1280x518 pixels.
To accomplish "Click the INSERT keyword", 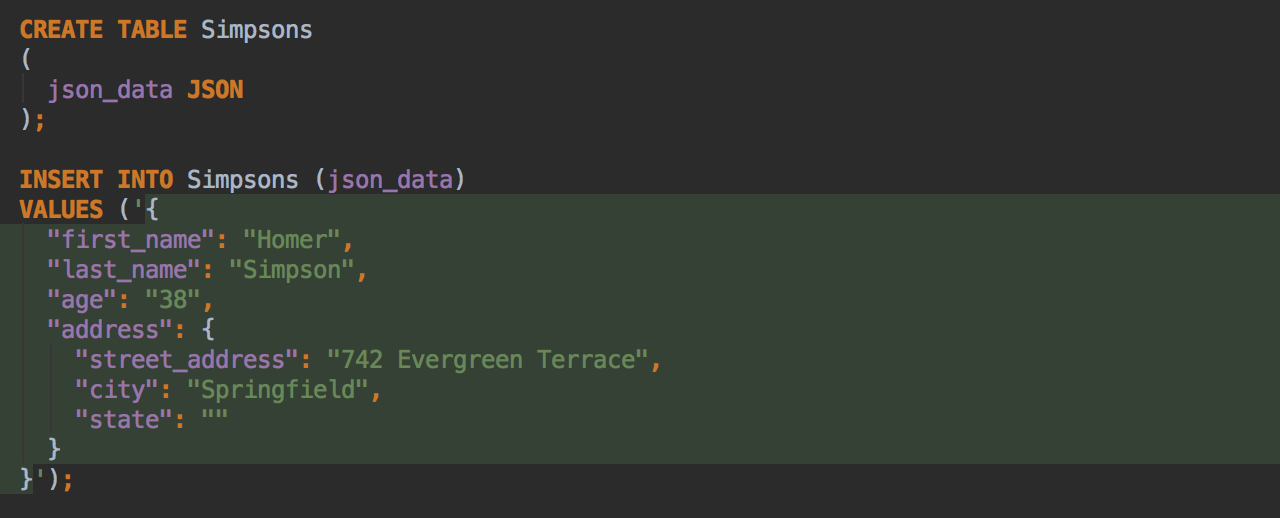I will click(61, 180).
